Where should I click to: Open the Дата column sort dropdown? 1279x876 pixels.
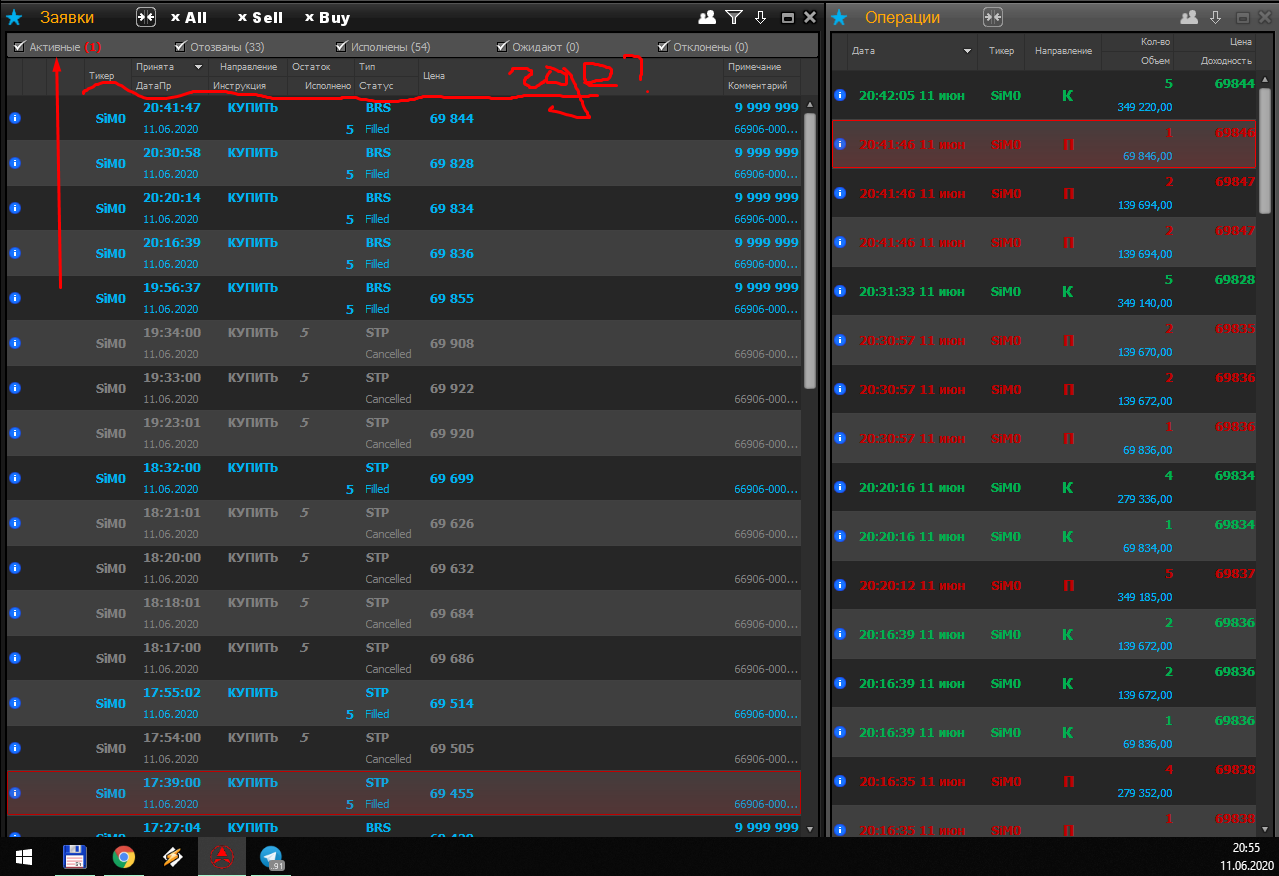pyautogui.click(x=967, y=50)
